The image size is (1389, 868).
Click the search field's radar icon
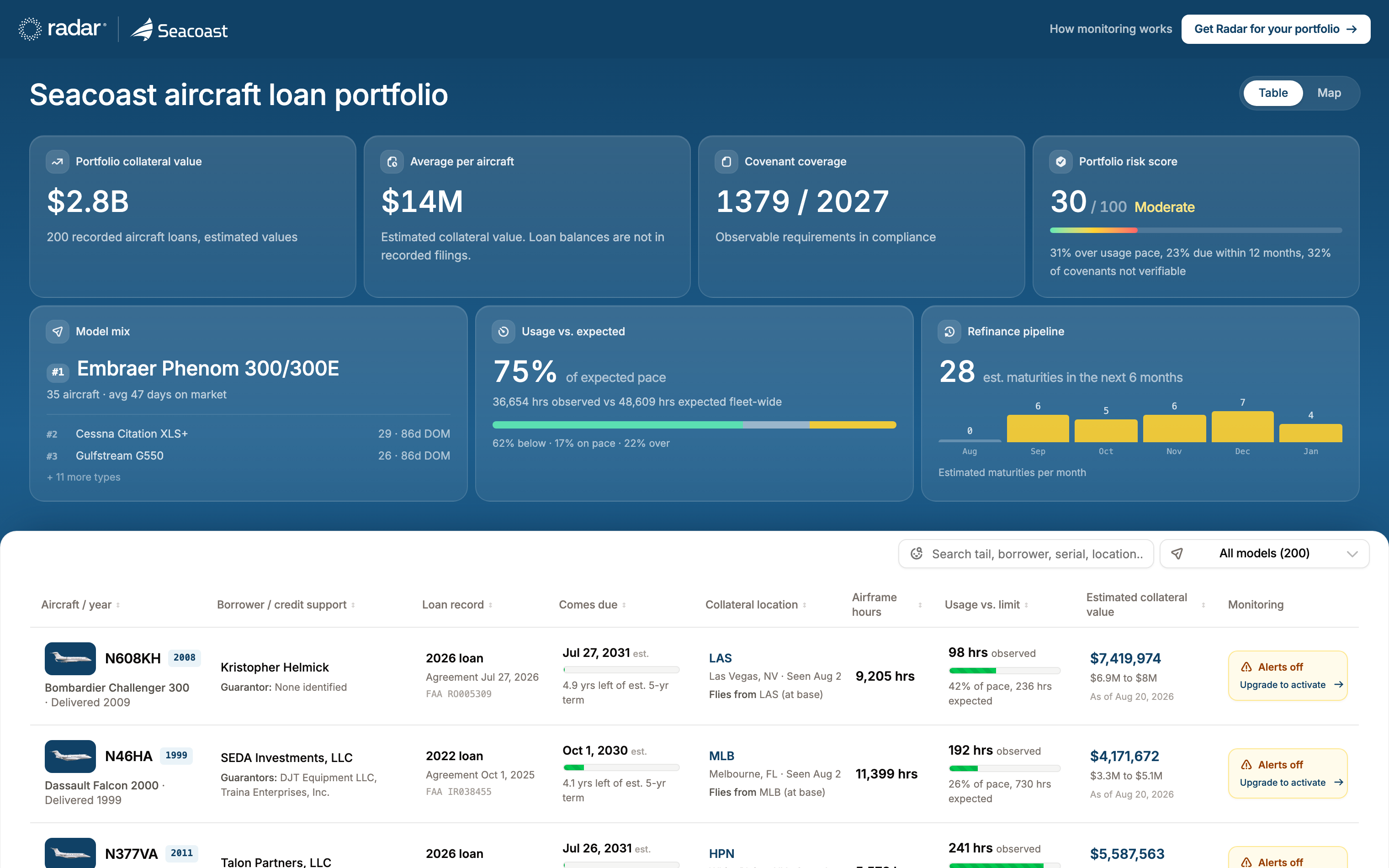click(x=917, y=553)
